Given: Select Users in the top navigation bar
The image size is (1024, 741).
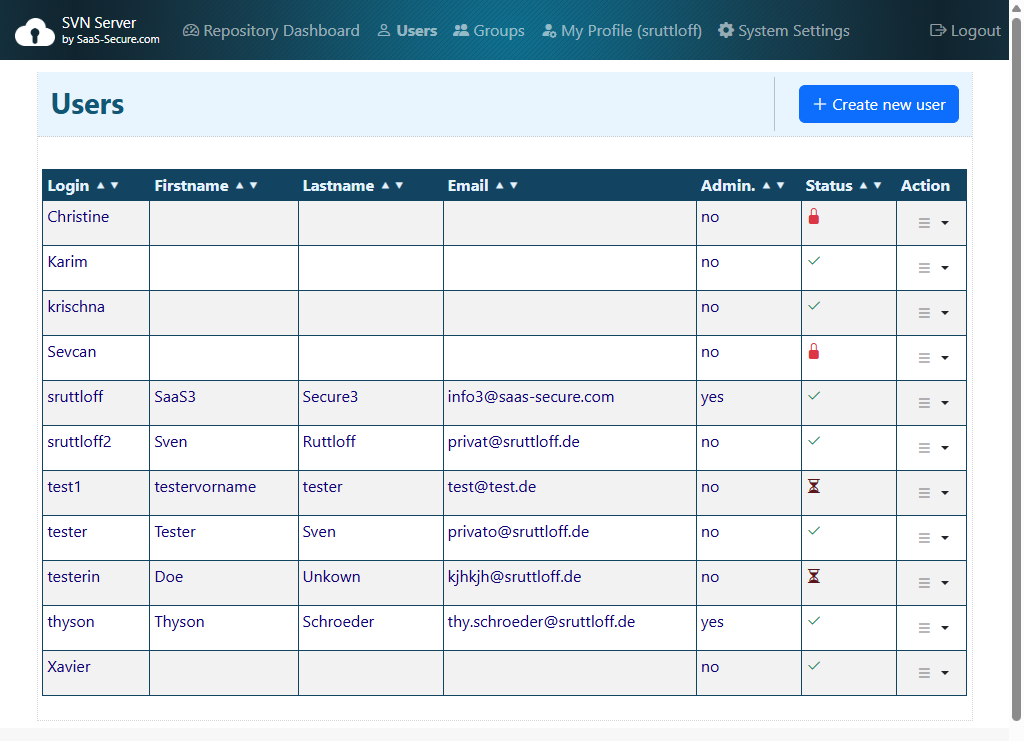Looking at the screenshot, I should (416, 30).
